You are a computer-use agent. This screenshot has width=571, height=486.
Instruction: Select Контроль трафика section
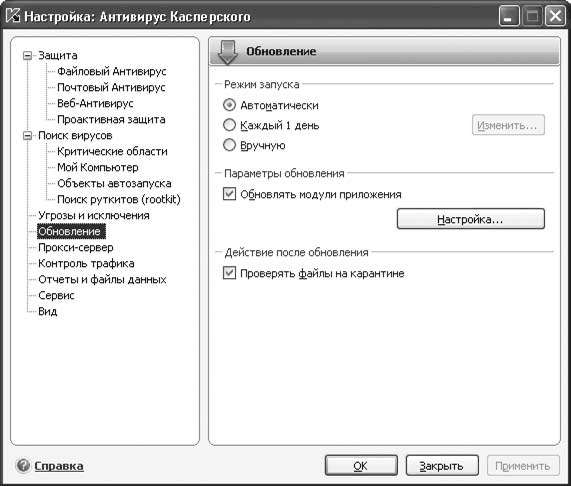coord(86,263)
